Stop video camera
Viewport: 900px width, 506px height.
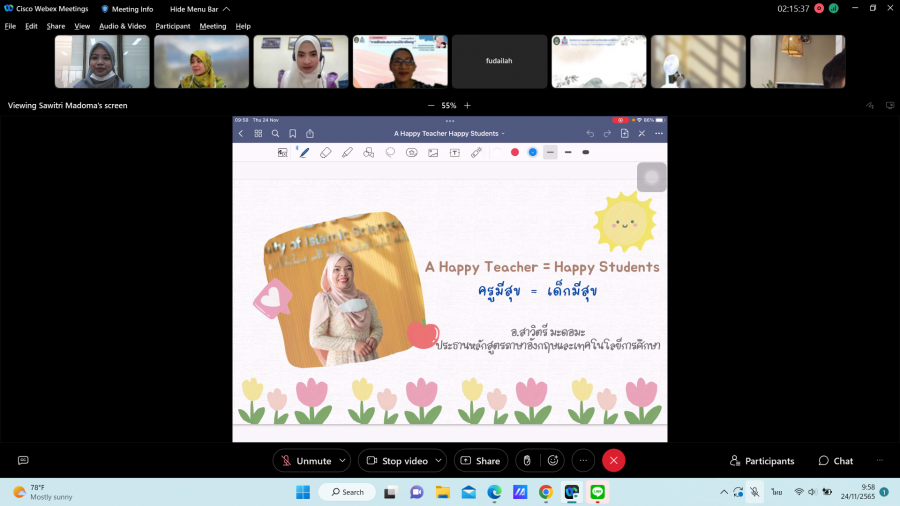tap(396, 460)
